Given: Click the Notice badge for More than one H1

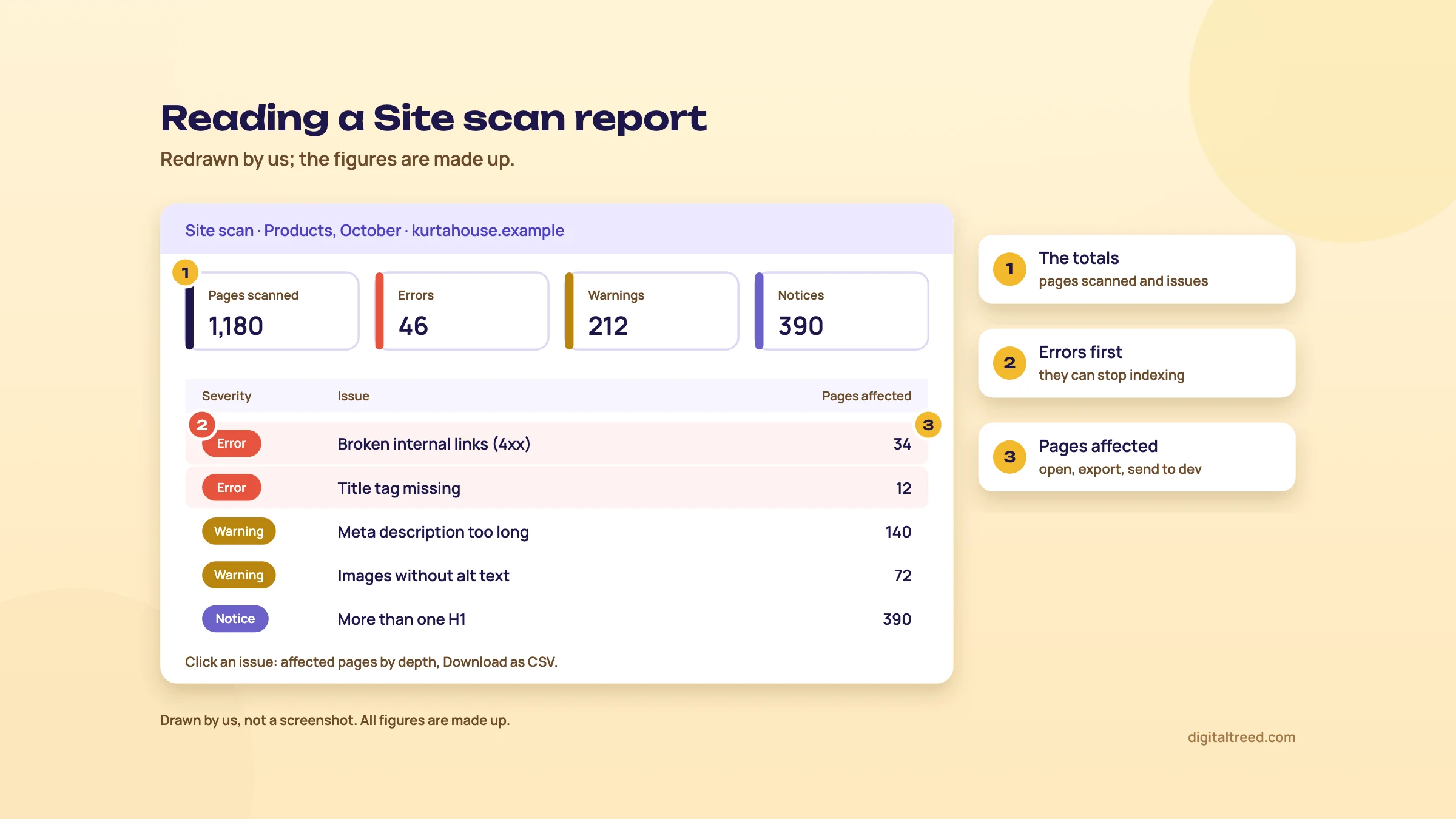Looking at the screenshot, I should coord(235,618).
